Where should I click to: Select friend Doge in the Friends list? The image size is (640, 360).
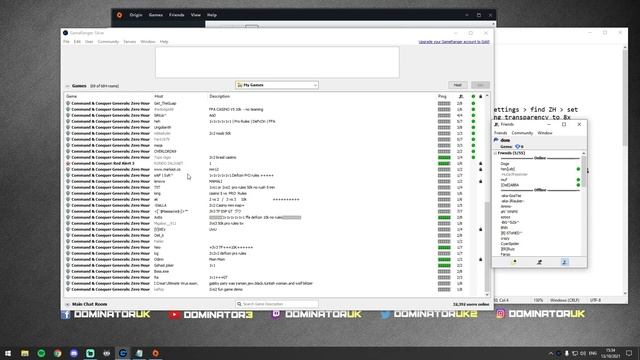tap(505, 164)
